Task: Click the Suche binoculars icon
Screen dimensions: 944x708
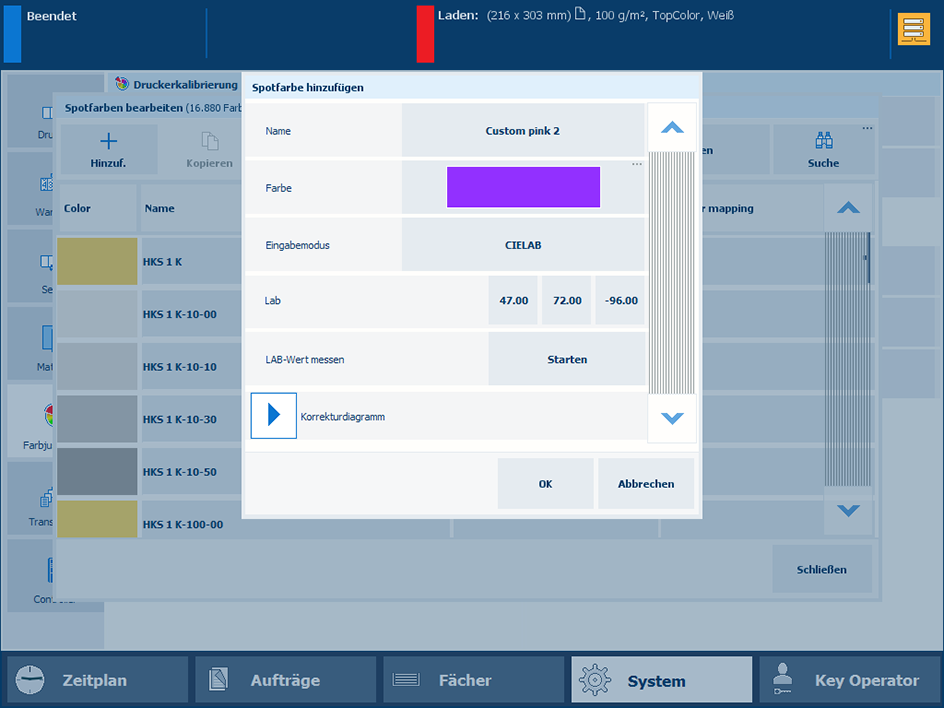Action: (x=823, y=142)
